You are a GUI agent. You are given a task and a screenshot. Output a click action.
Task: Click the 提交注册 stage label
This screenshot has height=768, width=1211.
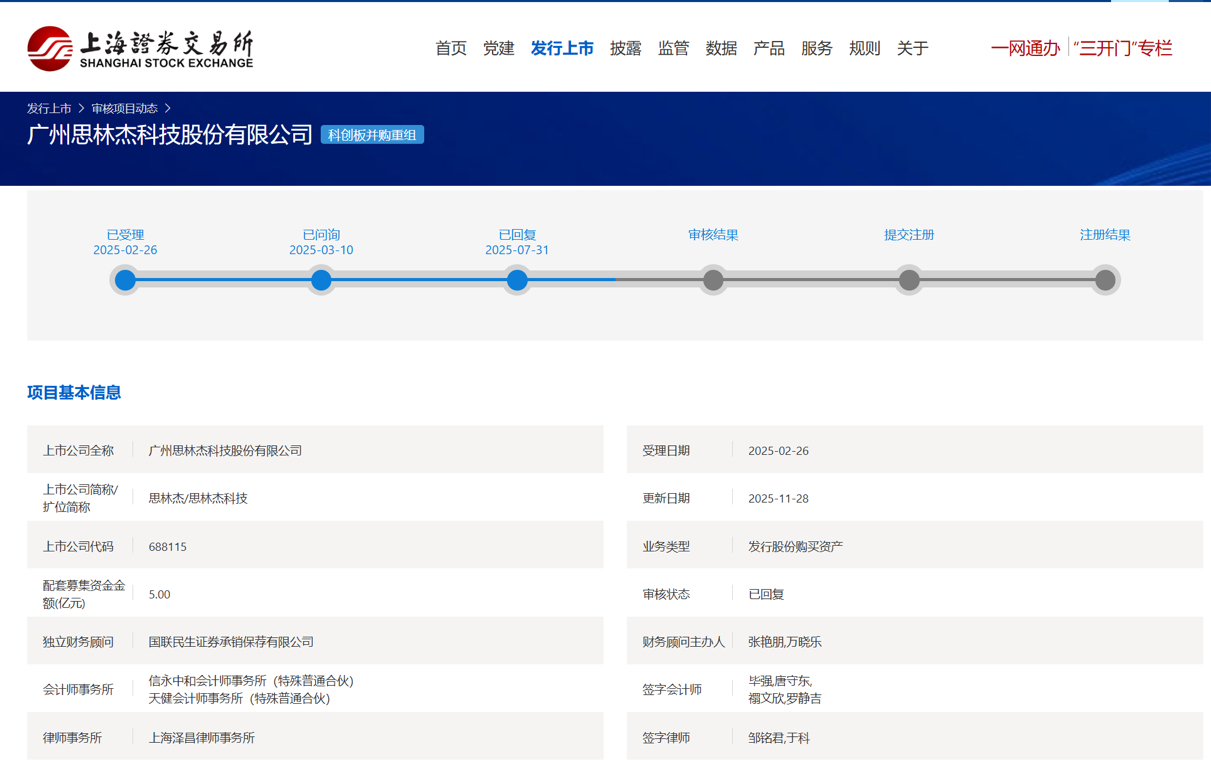coord(909,235)
